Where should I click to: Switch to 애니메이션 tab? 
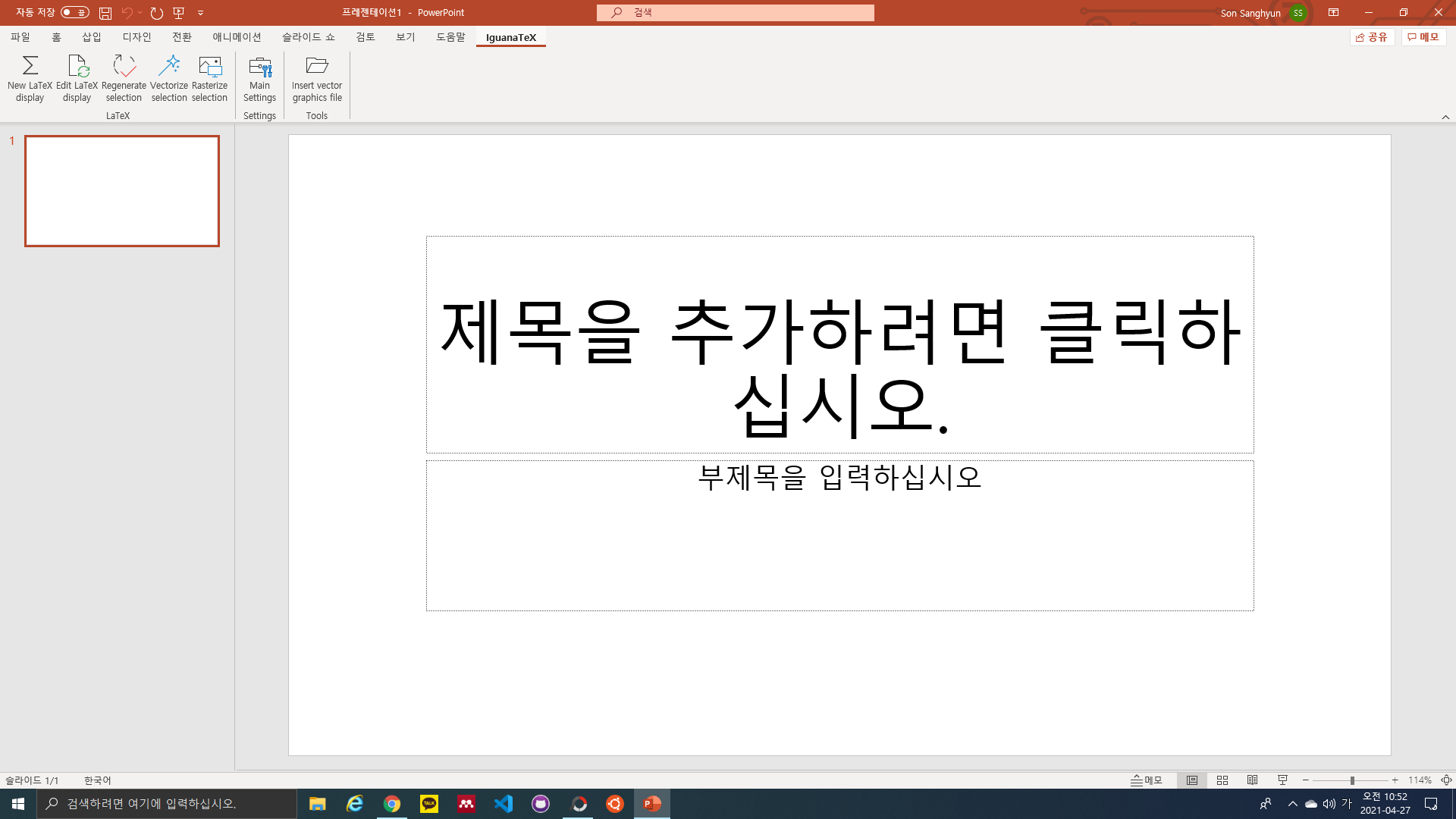237,37
